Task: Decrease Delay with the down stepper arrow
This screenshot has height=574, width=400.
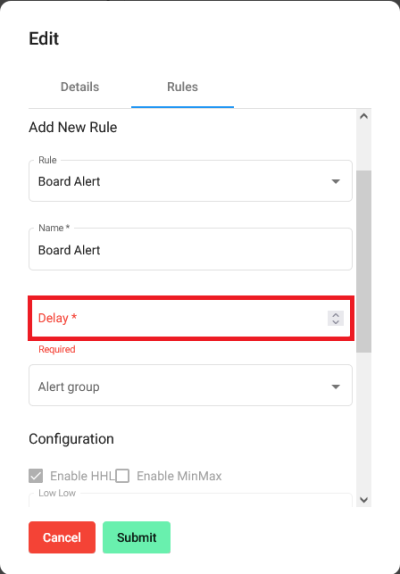Action: point(336,322)
